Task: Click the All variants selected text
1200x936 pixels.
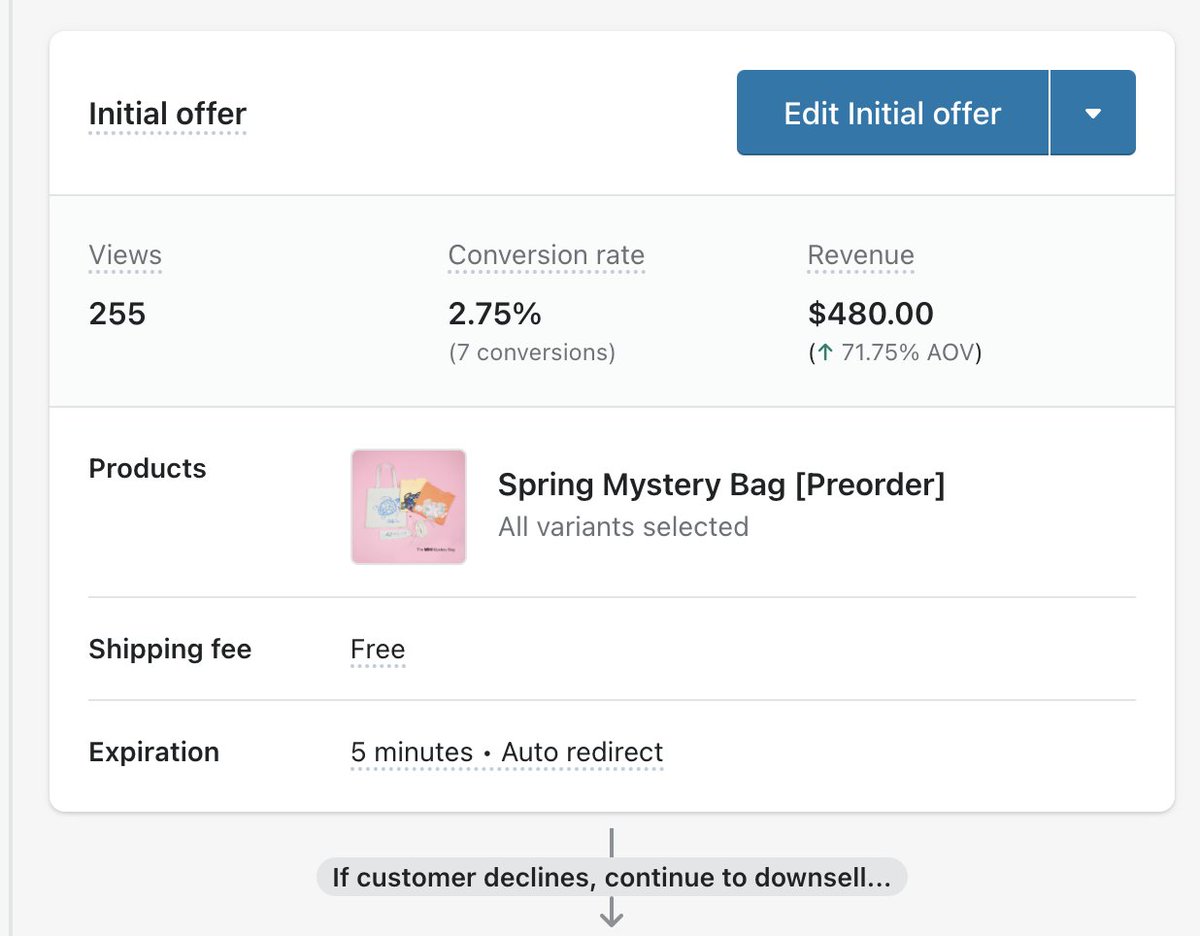Action: (623, 526)
